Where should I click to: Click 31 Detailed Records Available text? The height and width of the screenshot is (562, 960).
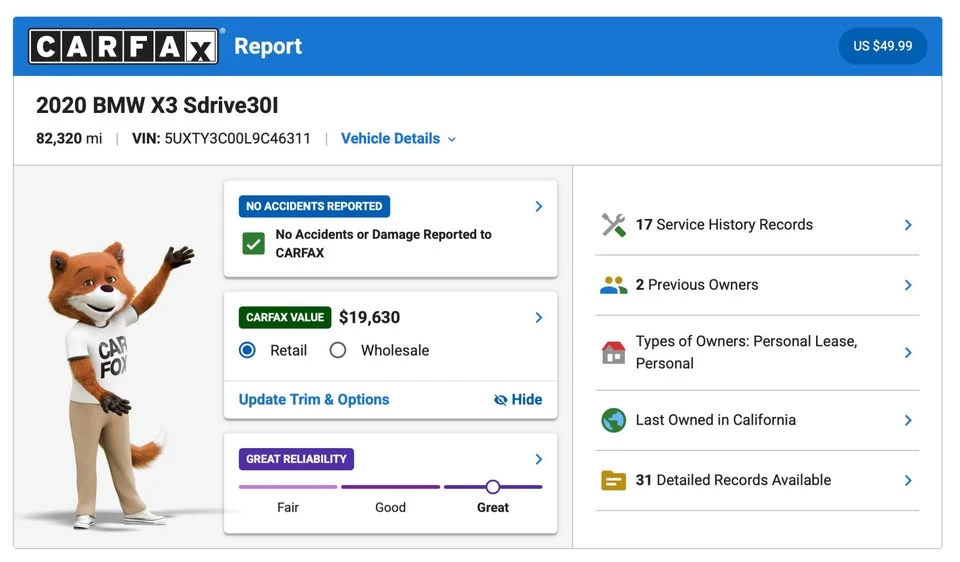coord(733,480)
